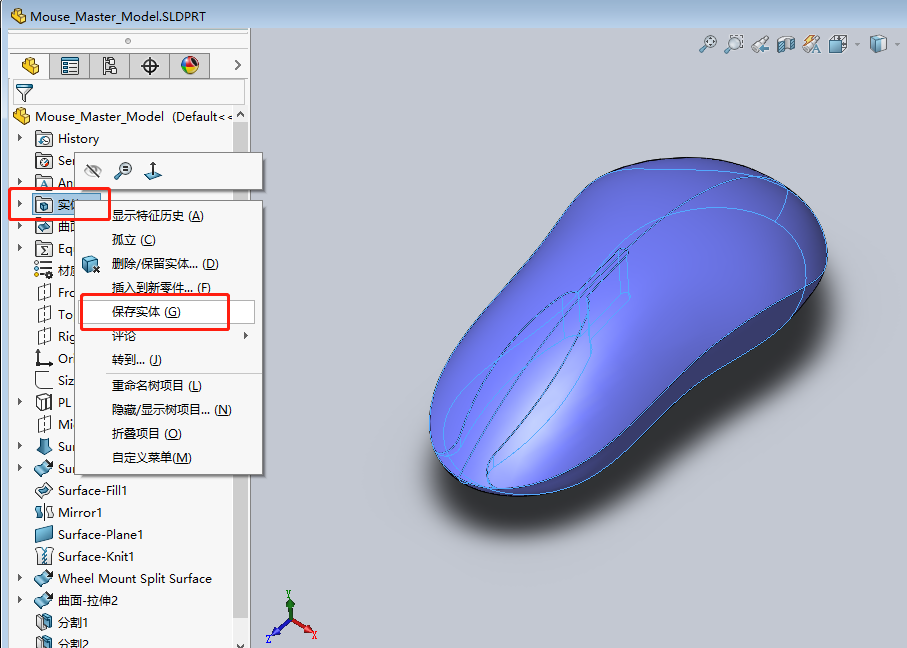Click the panel split handle above tabs

coord(128,40)
